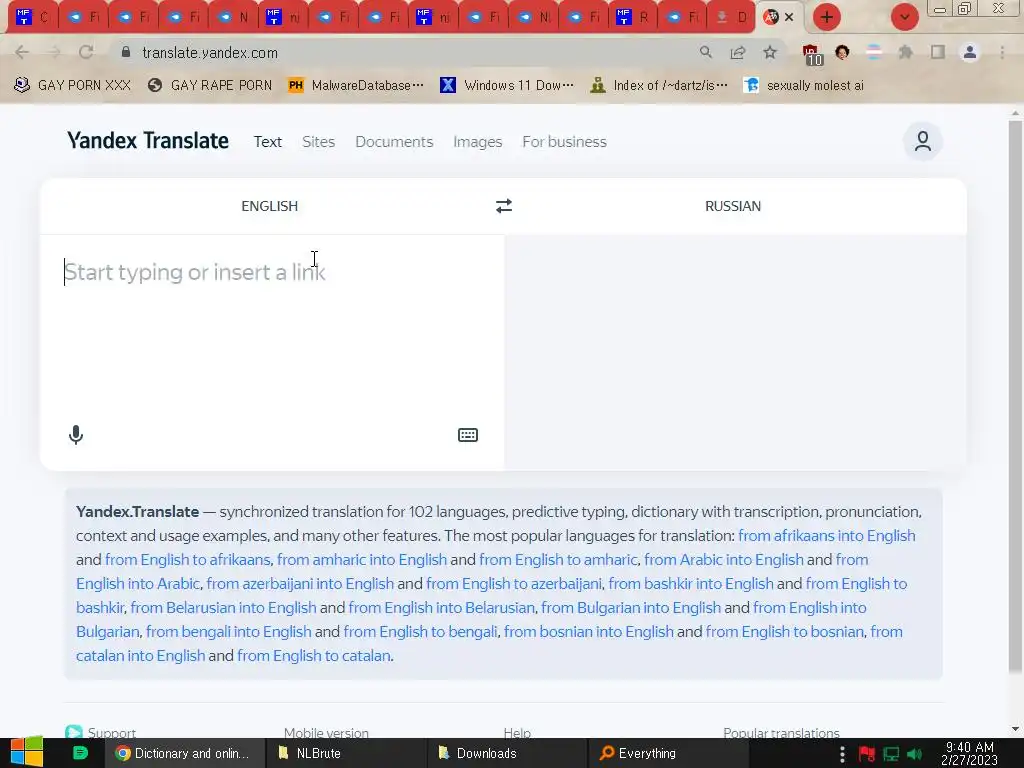Viewport: 1024px width, 768px height.
Task: Open the taskbar clock showing 9:40 AM
Action: click(970, 754)
